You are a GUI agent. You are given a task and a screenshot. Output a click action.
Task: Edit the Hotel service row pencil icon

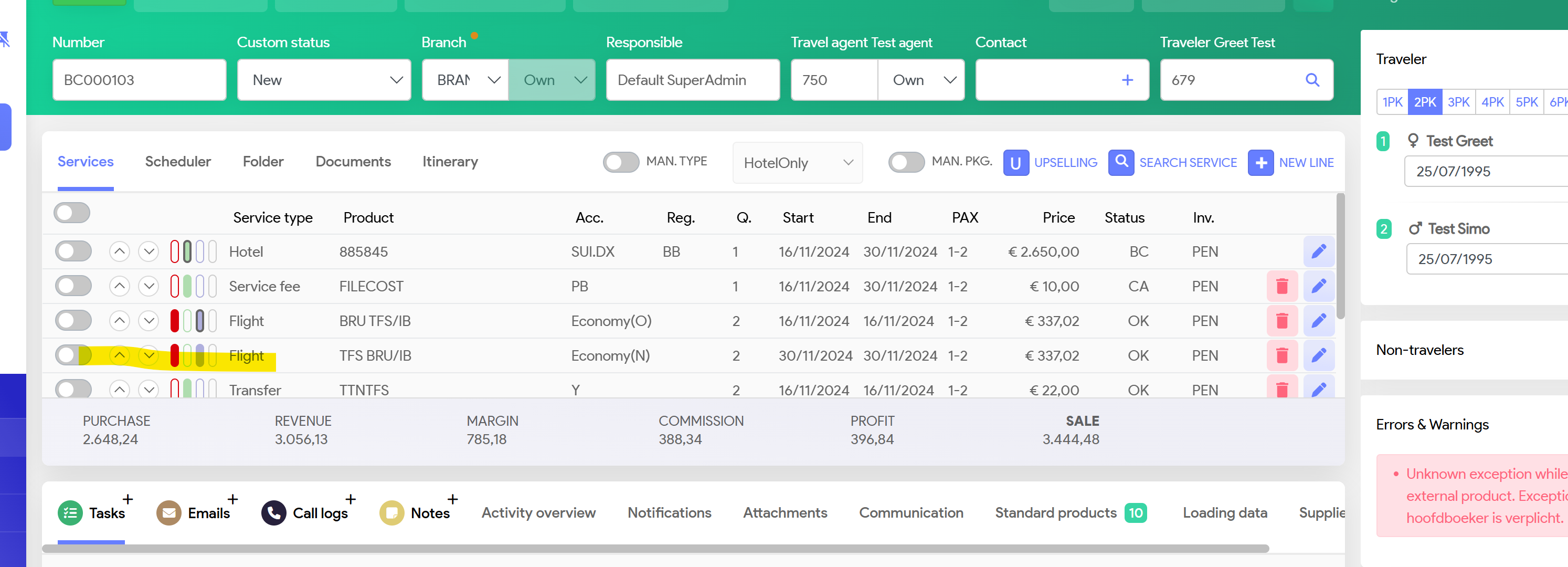point(1318,251)
